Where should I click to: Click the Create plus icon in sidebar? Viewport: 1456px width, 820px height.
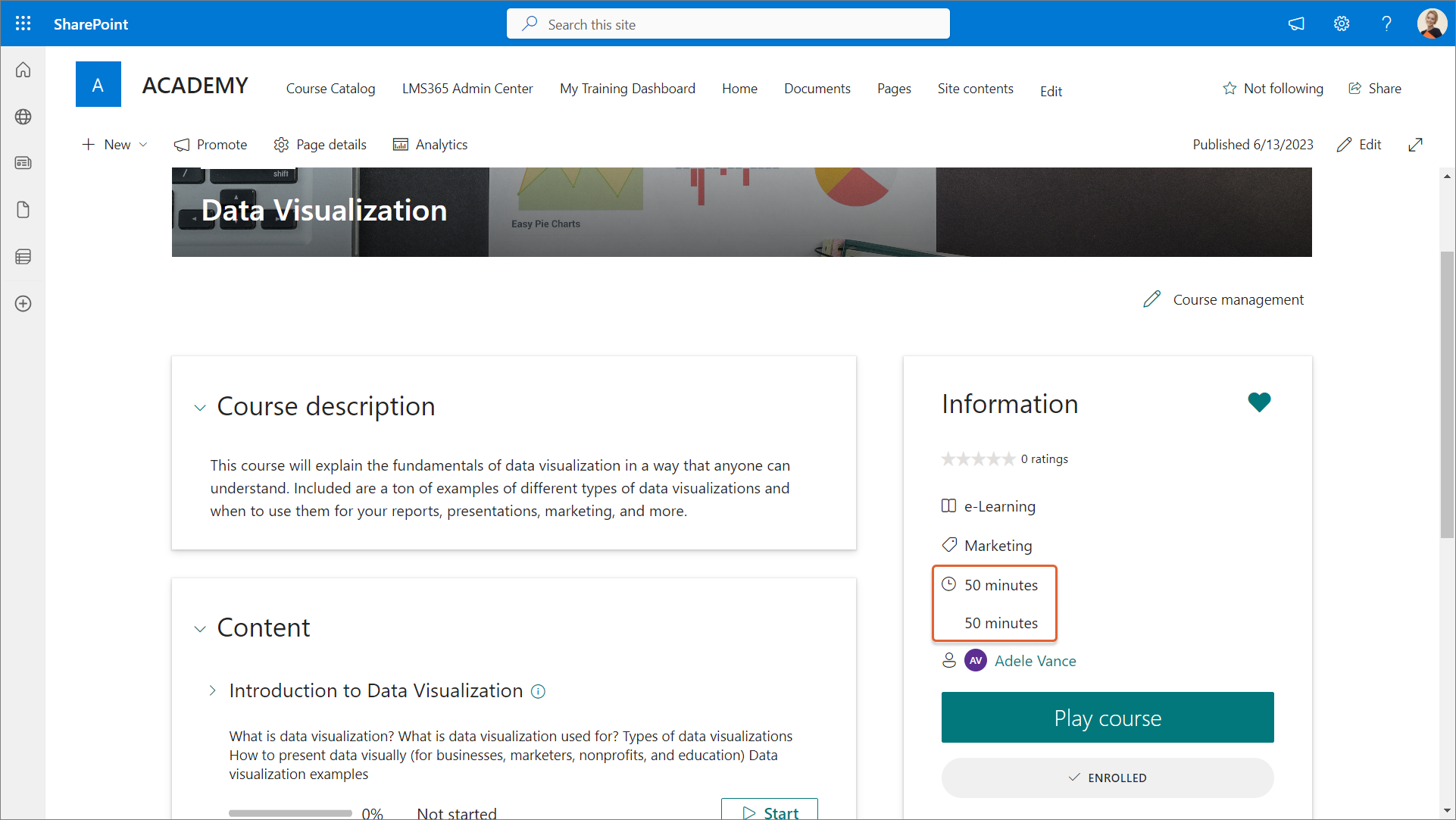tap(23, 304)
